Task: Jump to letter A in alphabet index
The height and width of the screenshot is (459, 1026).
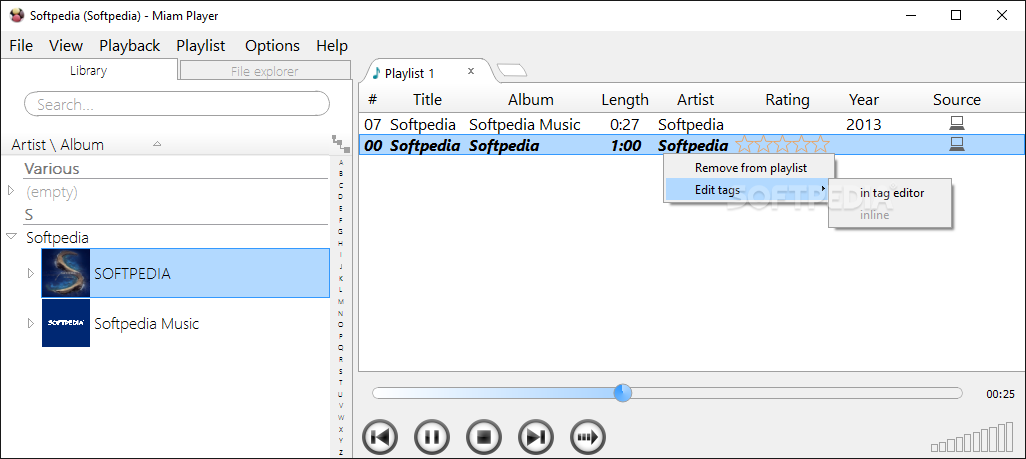Action: [x=340, y=162]
